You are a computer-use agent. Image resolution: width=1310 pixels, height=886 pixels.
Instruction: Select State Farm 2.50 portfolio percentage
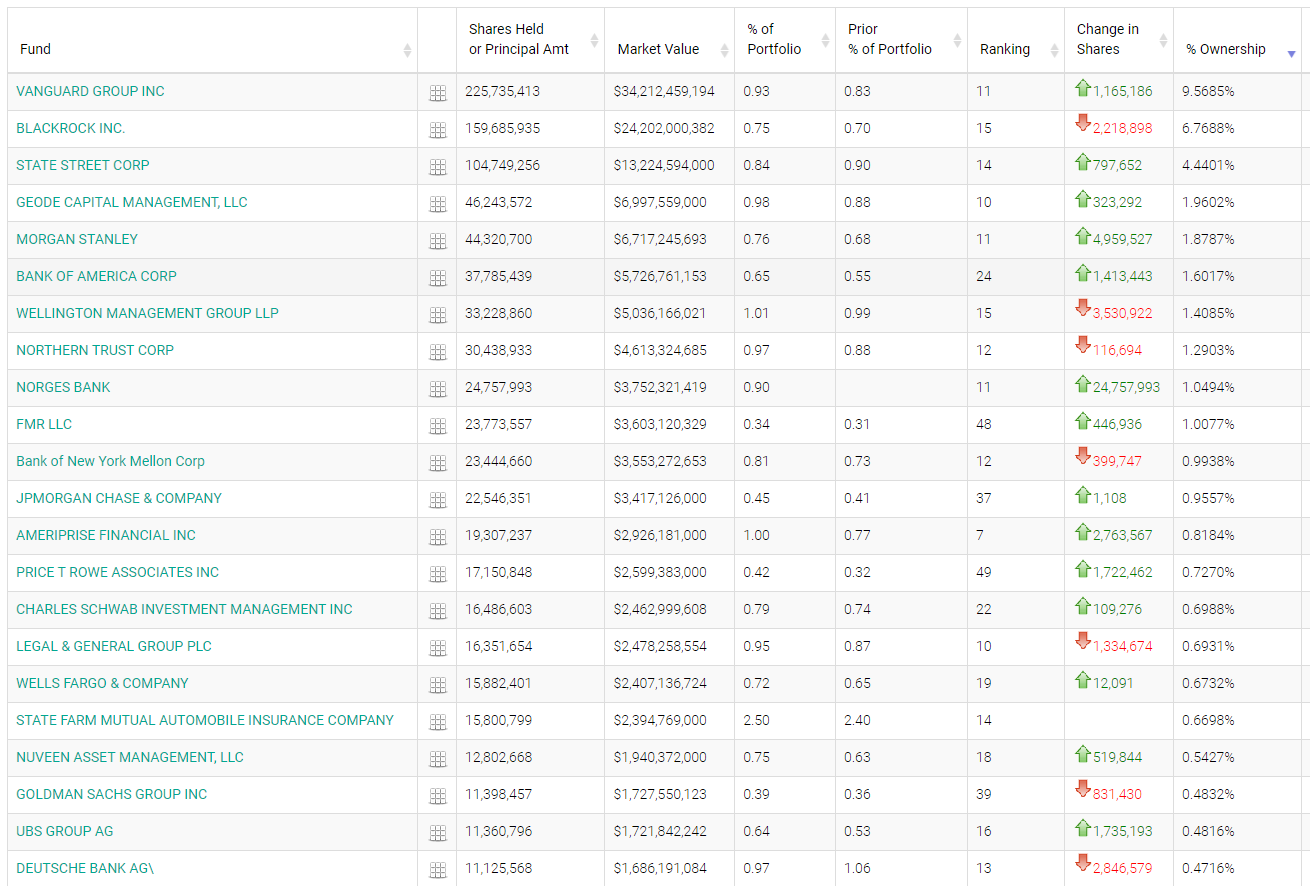coord(756,720)
